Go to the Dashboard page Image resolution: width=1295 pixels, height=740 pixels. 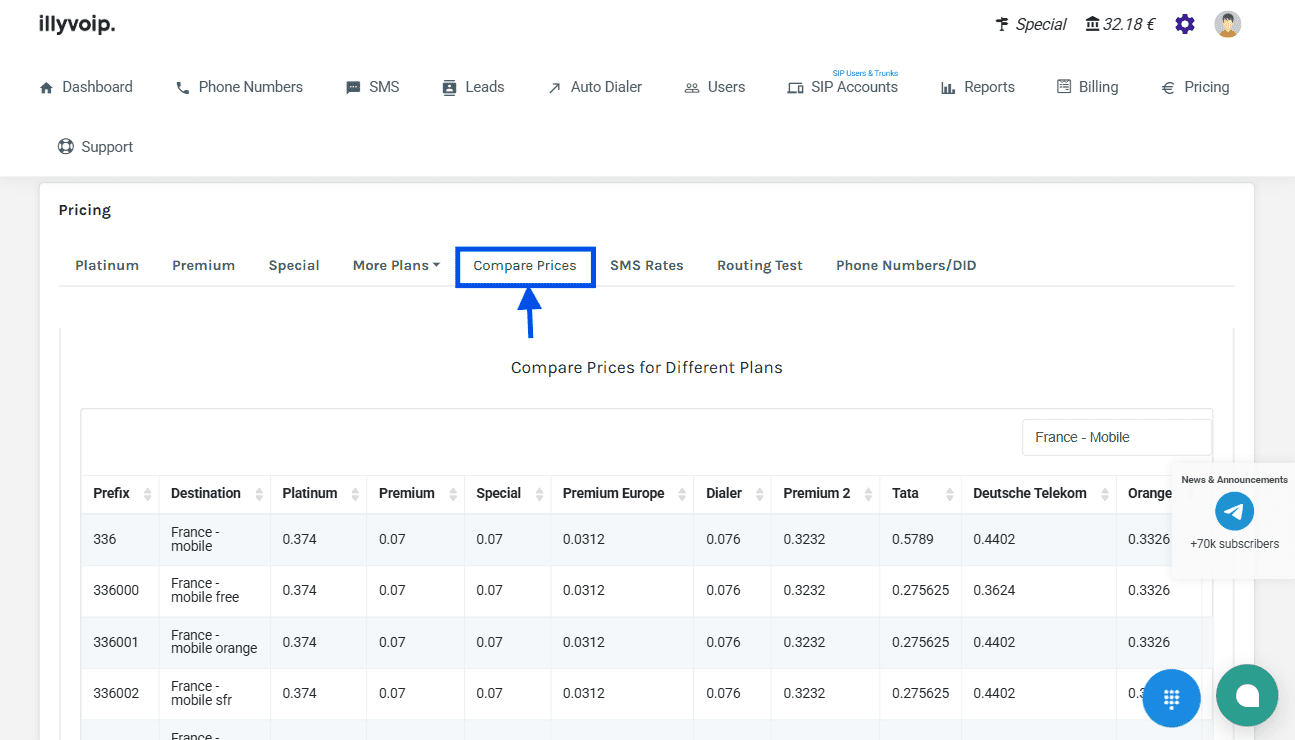(x=86, y=87)
